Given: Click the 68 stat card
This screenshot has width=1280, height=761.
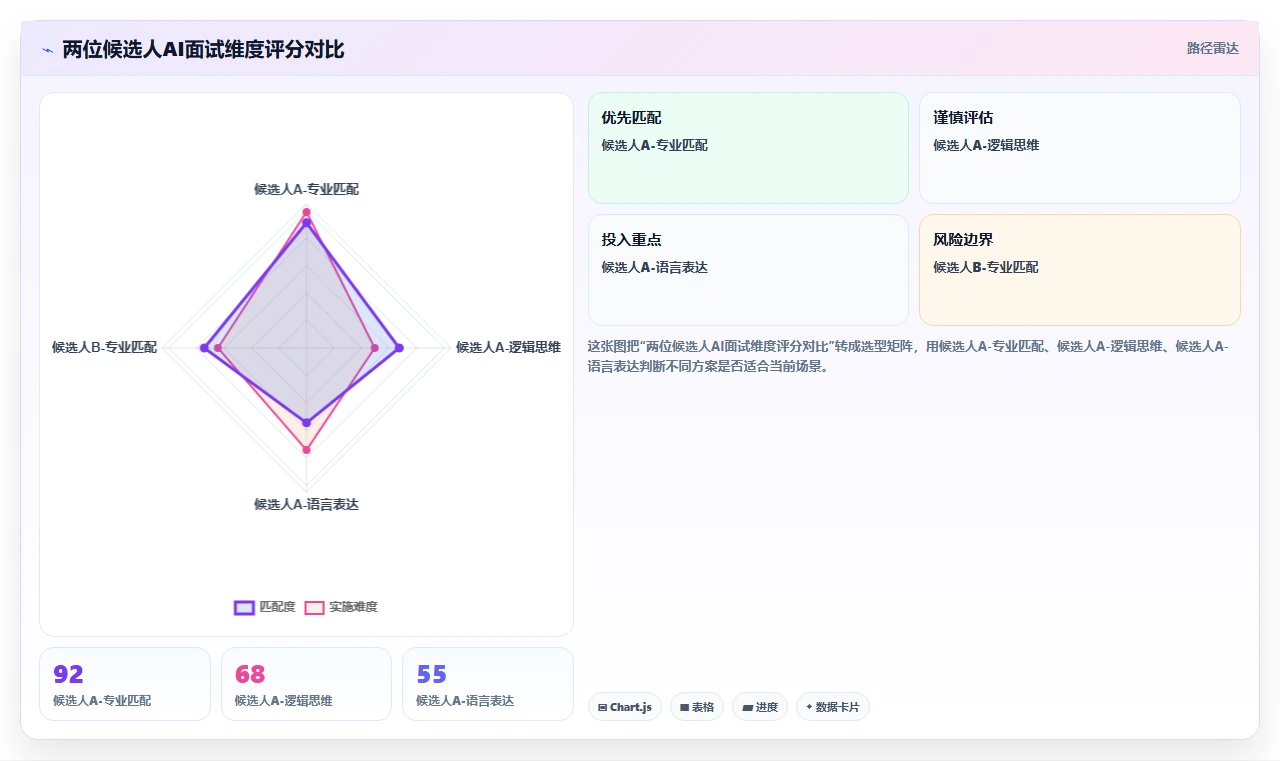Looking at the screenshot, I should click(306, 684).
